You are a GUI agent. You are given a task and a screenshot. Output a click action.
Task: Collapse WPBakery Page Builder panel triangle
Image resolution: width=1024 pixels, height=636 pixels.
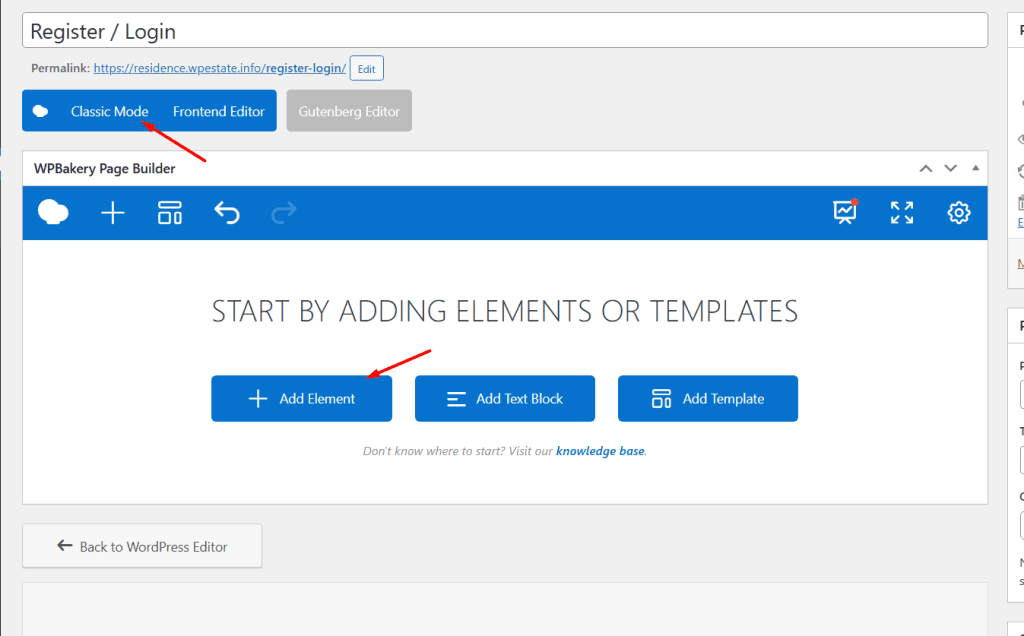tap(976, 168)
